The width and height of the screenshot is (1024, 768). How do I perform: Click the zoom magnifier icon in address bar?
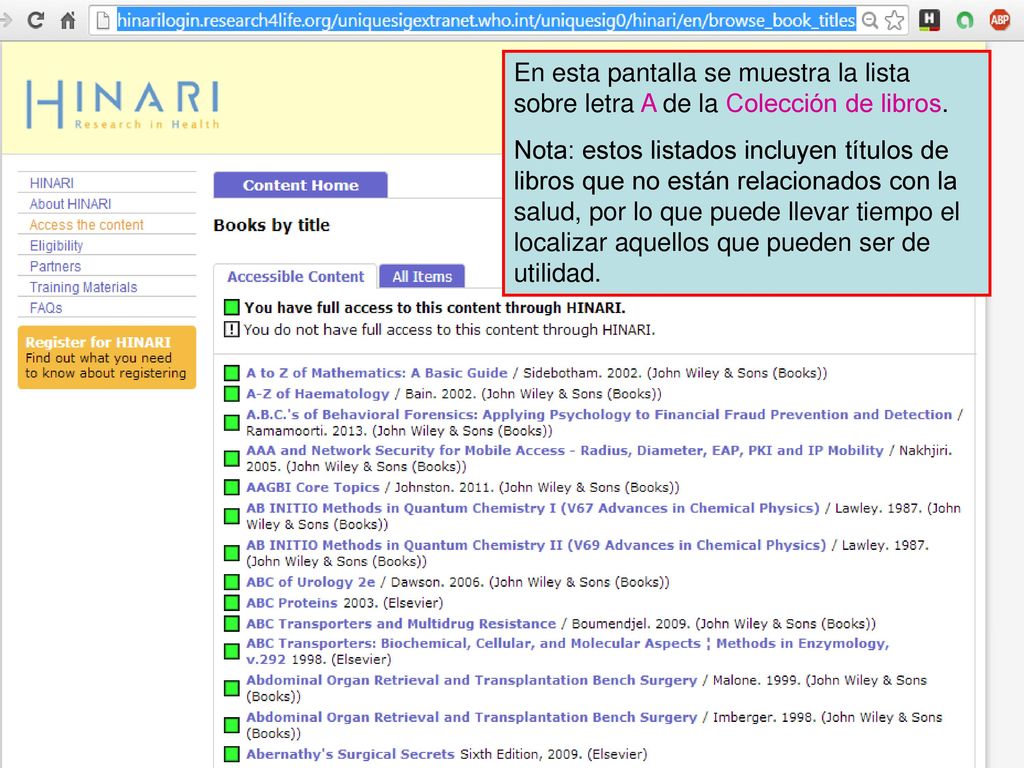[870, 20]
